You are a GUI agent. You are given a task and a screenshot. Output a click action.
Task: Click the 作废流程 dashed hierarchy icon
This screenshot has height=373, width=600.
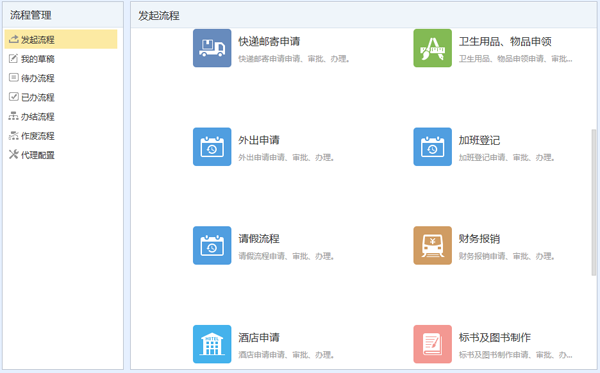[13, 135]
